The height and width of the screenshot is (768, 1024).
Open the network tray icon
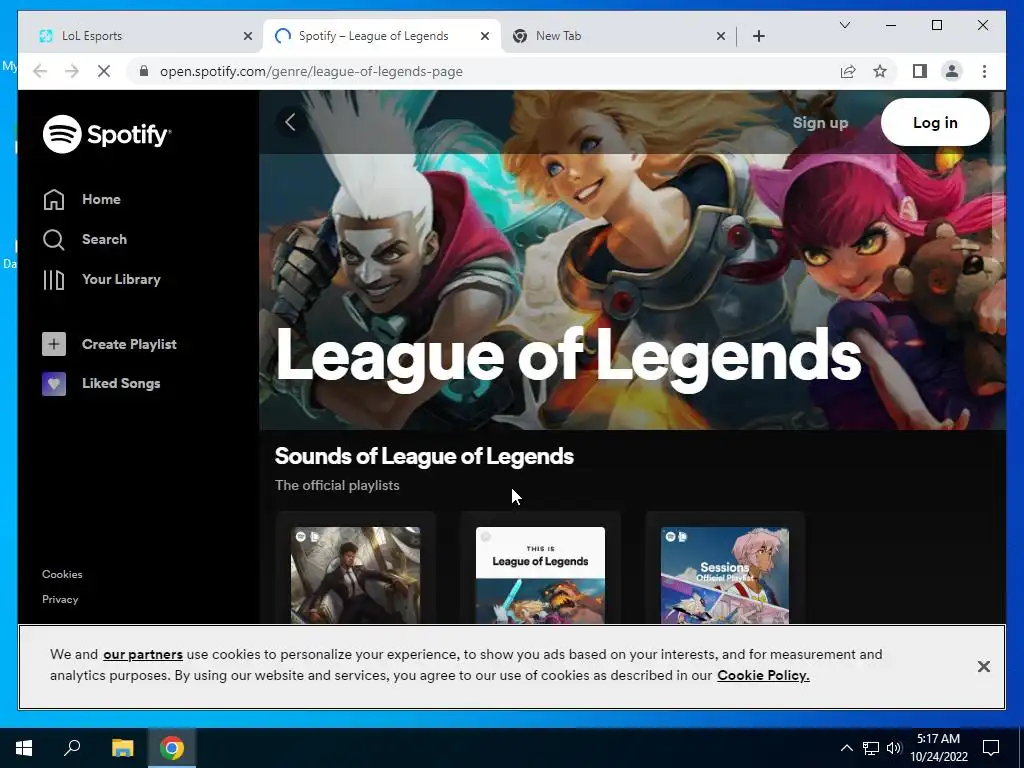(871, 748)
